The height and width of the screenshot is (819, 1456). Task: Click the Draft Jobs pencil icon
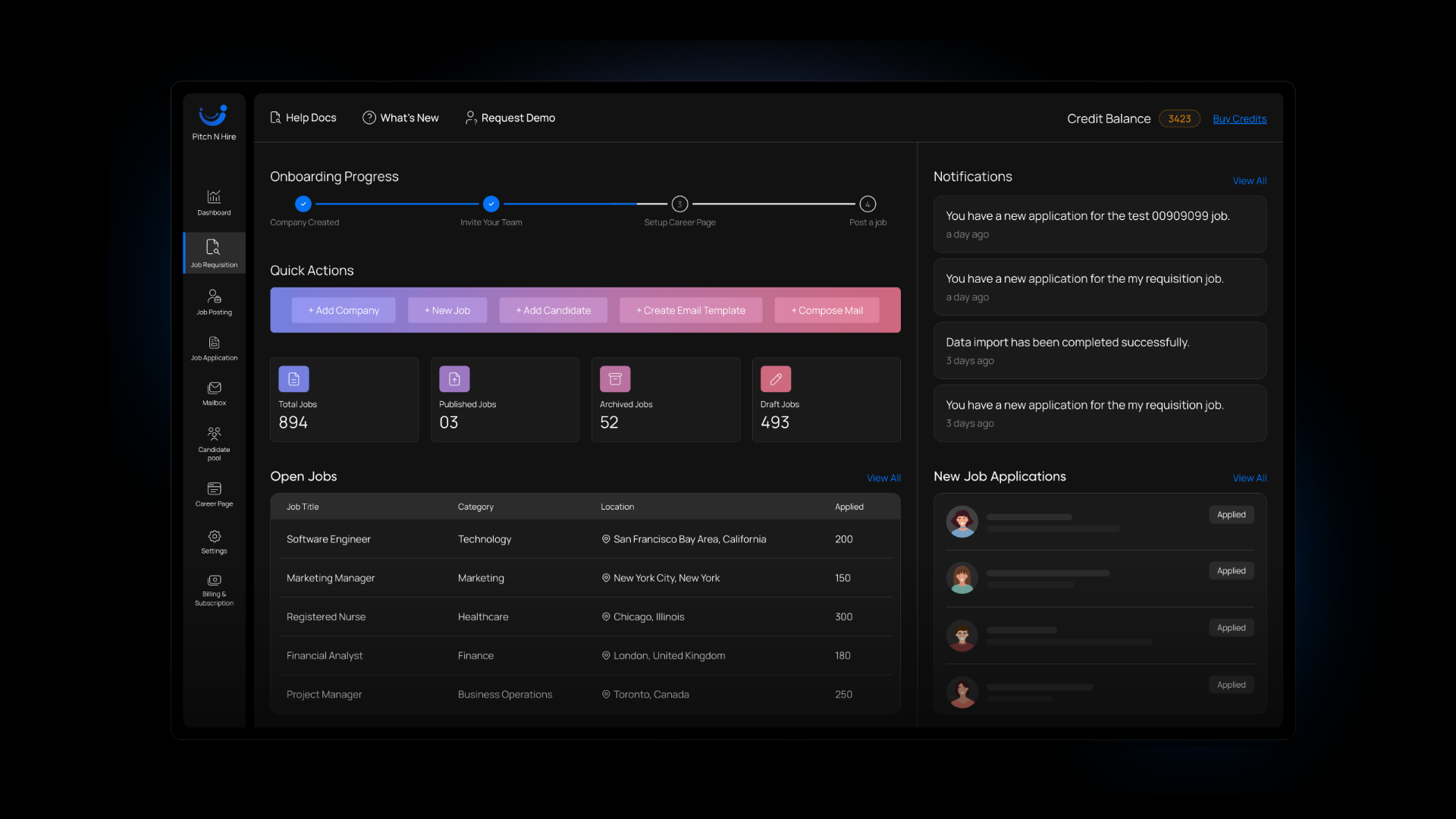click(x=775, y=379)
